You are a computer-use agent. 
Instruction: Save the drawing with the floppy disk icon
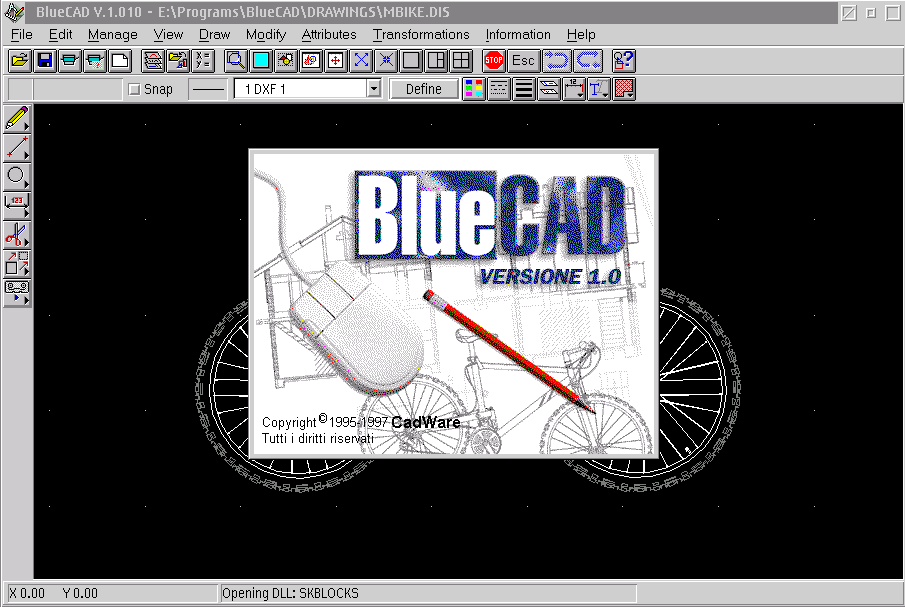(44, 61)
